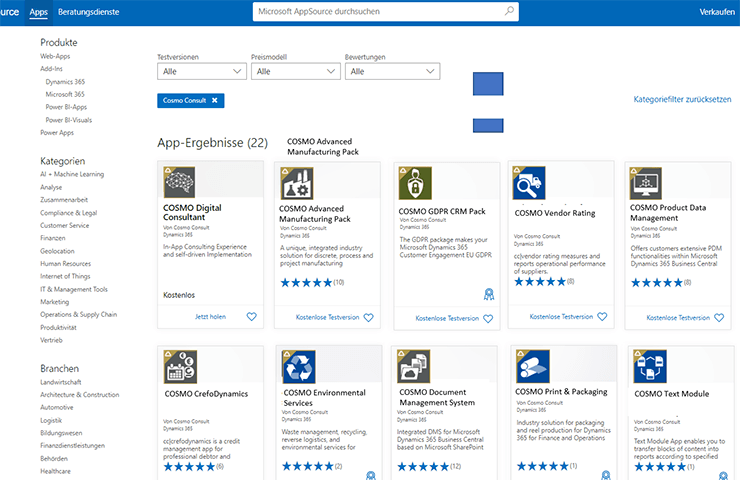
Task: Open COSMO Text Module app icon
Action: pos(649,366)
